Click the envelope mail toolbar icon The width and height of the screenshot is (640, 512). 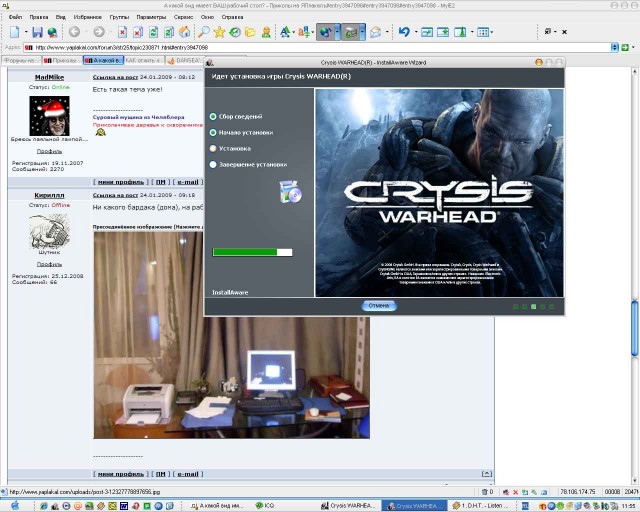(376, 32)
